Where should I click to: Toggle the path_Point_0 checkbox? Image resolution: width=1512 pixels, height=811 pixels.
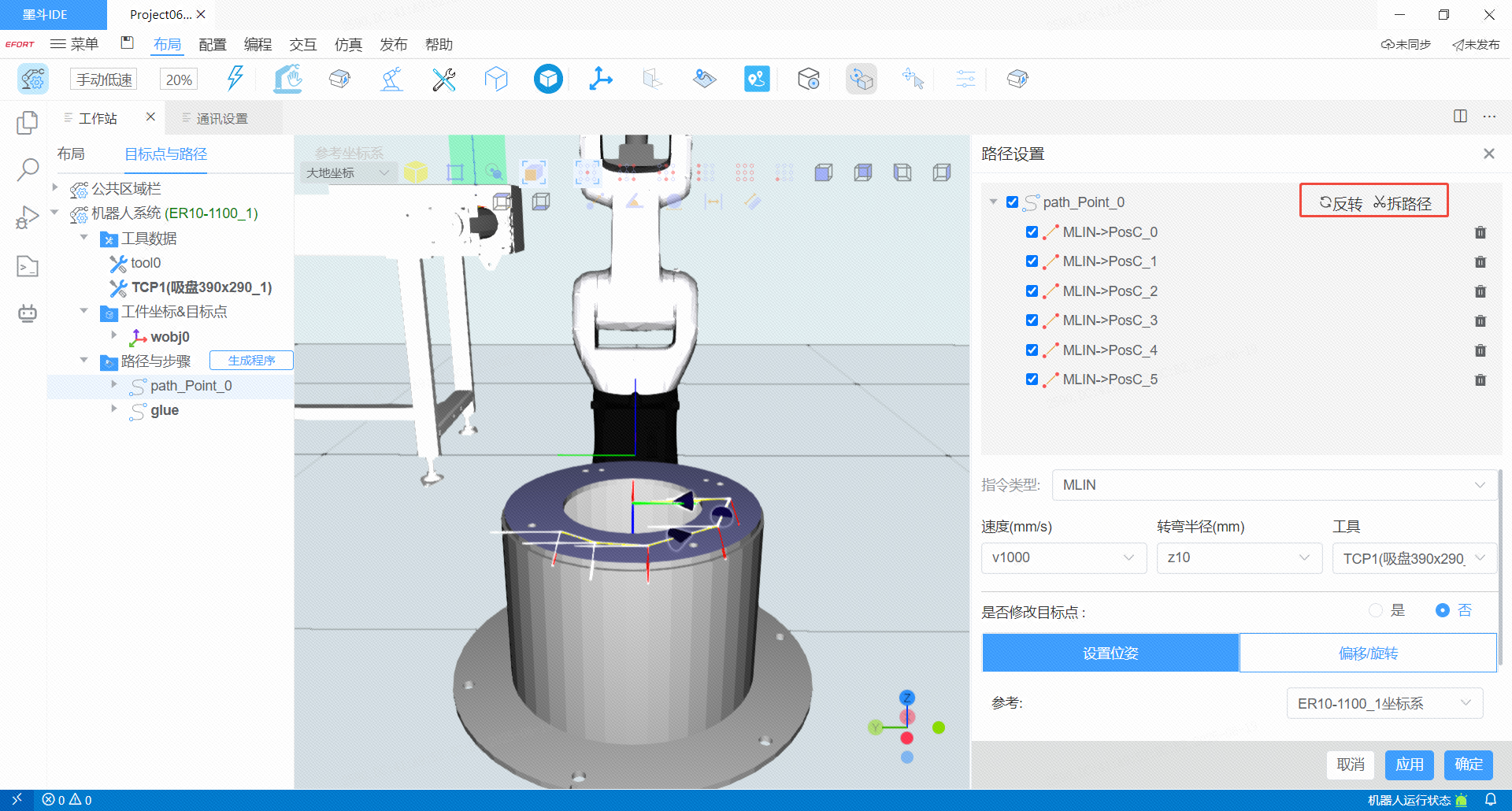coord(1013,202)
